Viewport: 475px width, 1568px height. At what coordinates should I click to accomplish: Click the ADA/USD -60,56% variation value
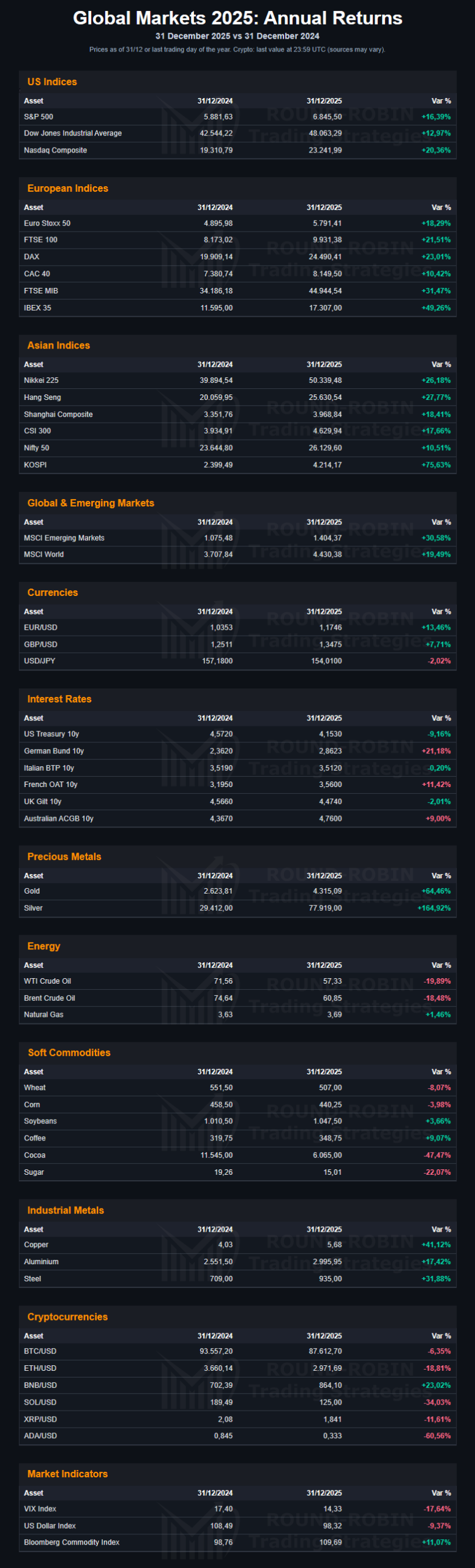pyautogui.click(x=437, y=1436)
